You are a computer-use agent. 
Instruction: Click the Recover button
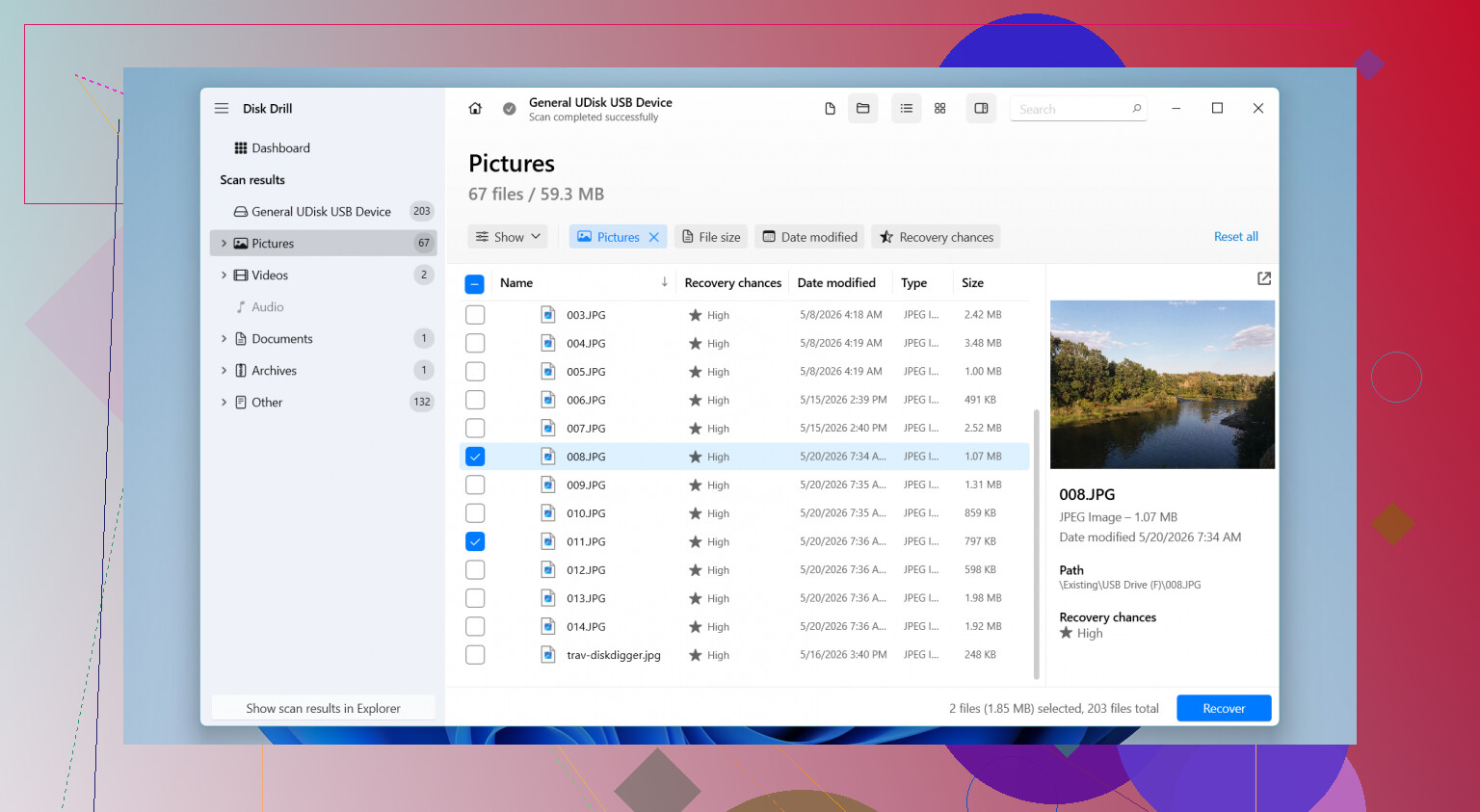[1224, 708]
